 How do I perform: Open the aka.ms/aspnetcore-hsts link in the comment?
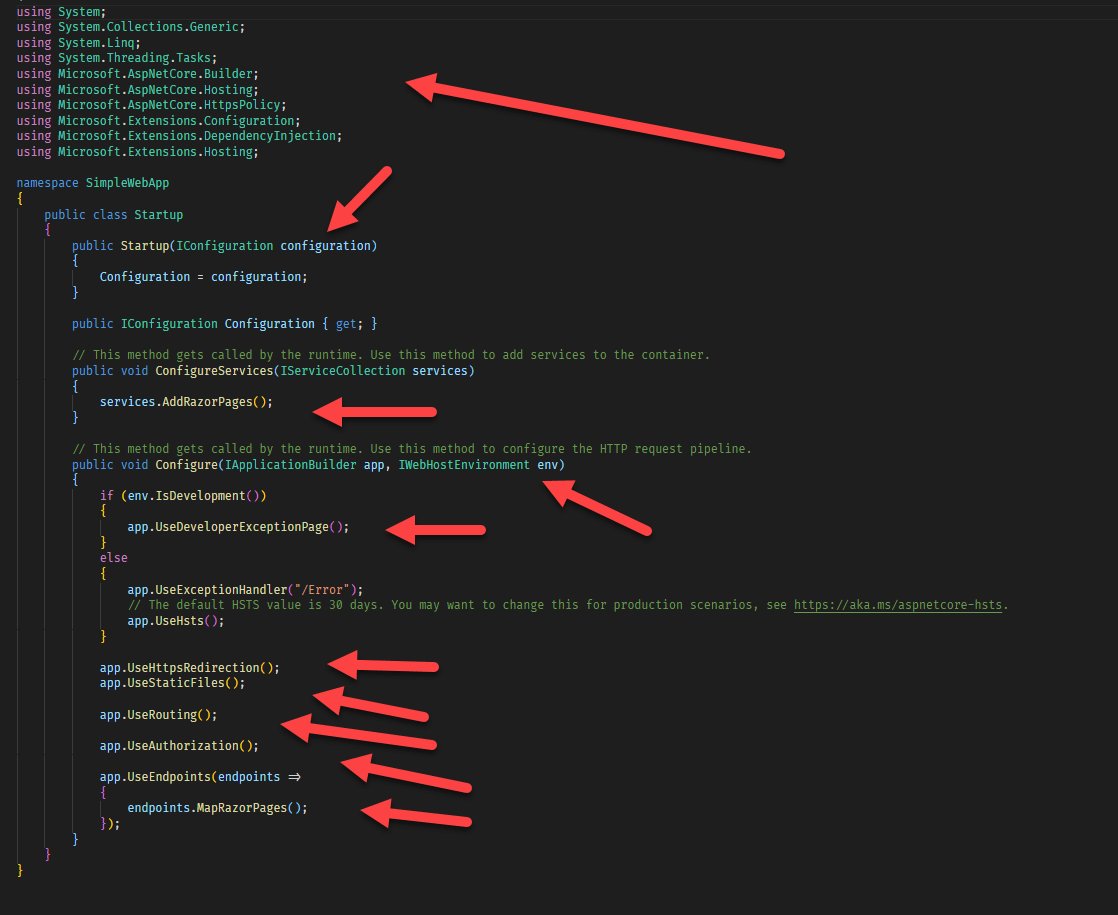click(897, 605)
